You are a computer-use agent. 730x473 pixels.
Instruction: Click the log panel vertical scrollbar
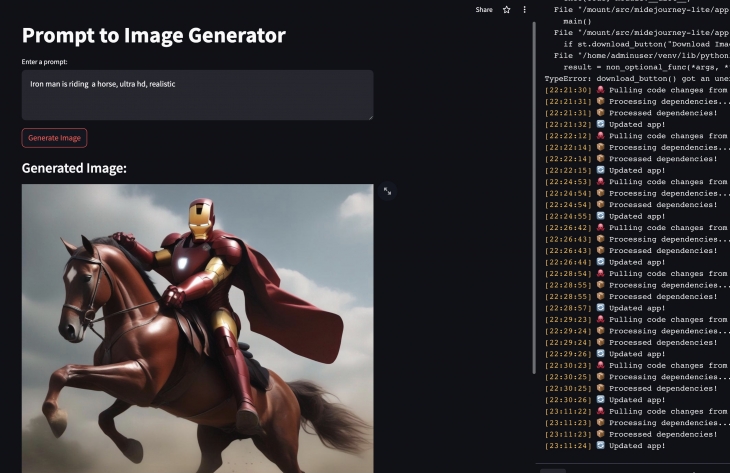534,197
